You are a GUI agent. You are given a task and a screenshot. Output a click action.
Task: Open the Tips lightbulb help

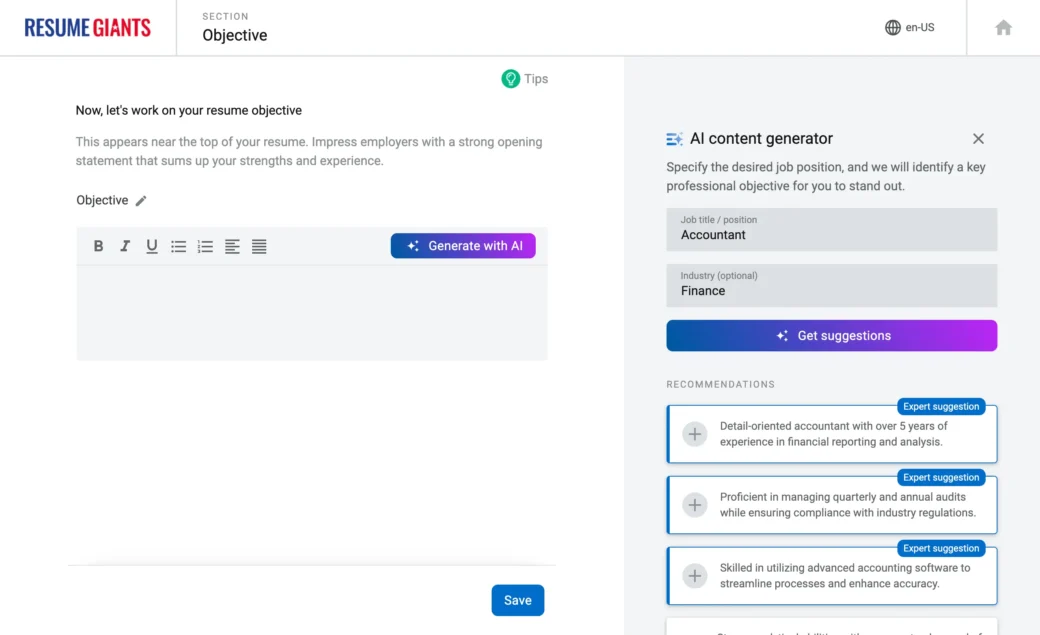(x=524, y=79)
